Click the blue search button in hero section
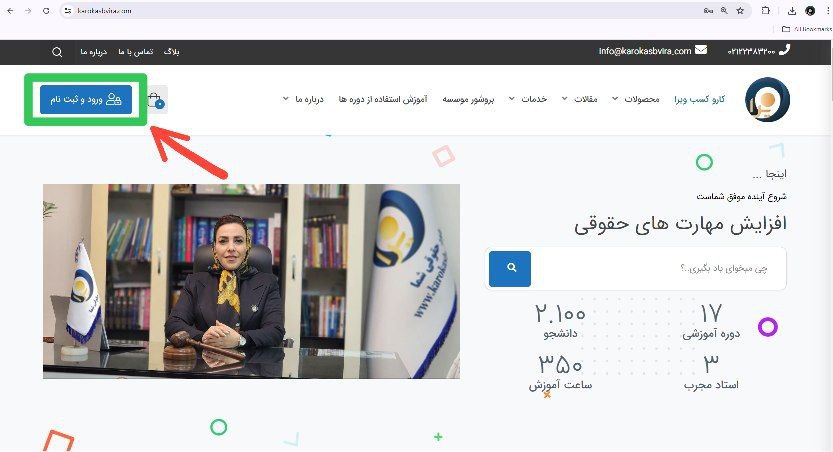 (510, 269)
